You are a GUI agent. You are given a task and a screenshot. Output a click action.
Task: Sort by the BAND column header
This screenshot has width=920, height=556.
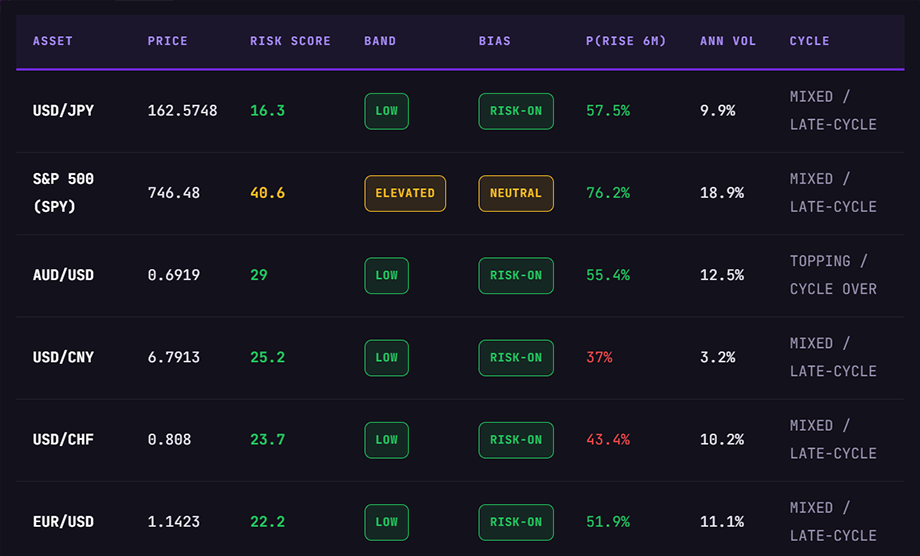coord(380,41)
